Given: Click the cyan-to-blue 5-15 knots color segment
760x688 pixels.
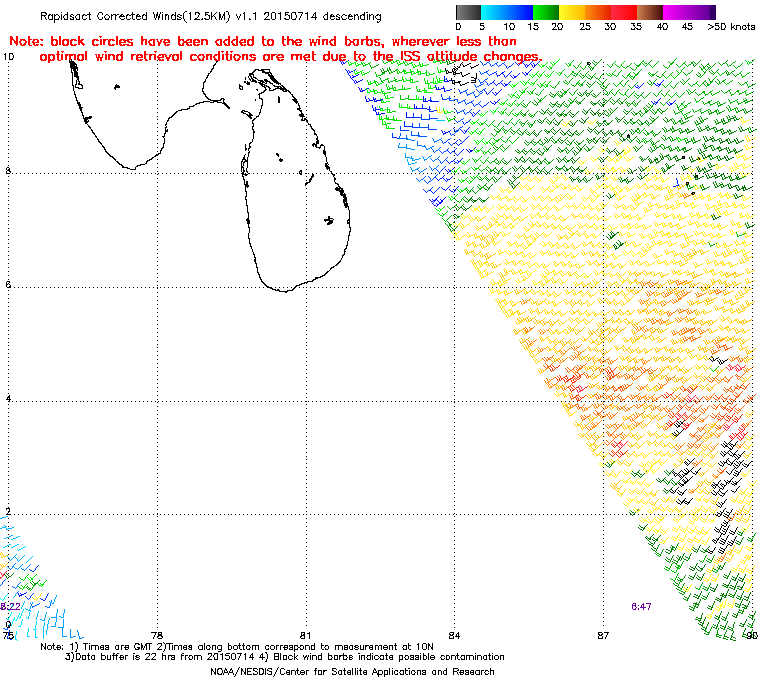Looking at the screenshot, I should pos(507,12).
